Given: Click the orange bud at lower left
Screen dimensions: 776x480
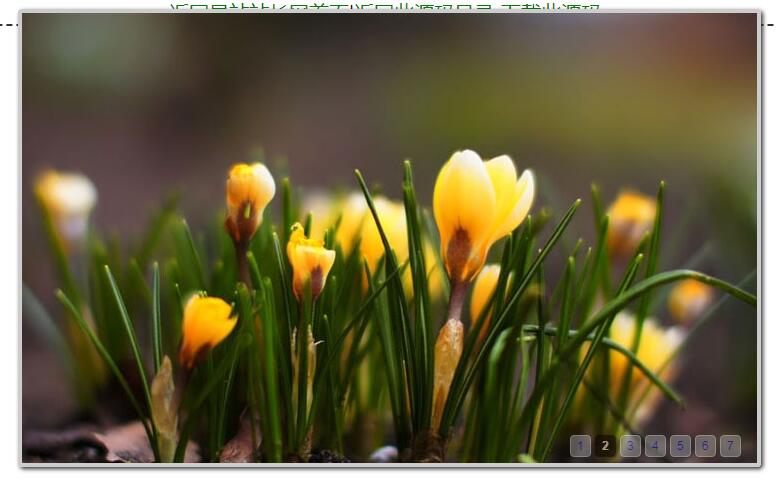Looking at the screenshot, I should click(x=206, y=326).
